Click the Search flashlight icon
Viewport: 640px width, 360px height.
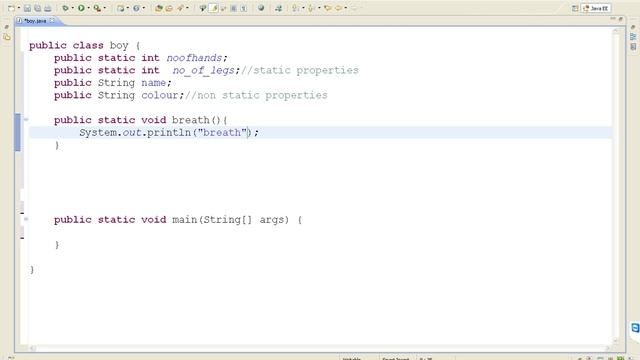pyautogui.click(x=180, y=8)
